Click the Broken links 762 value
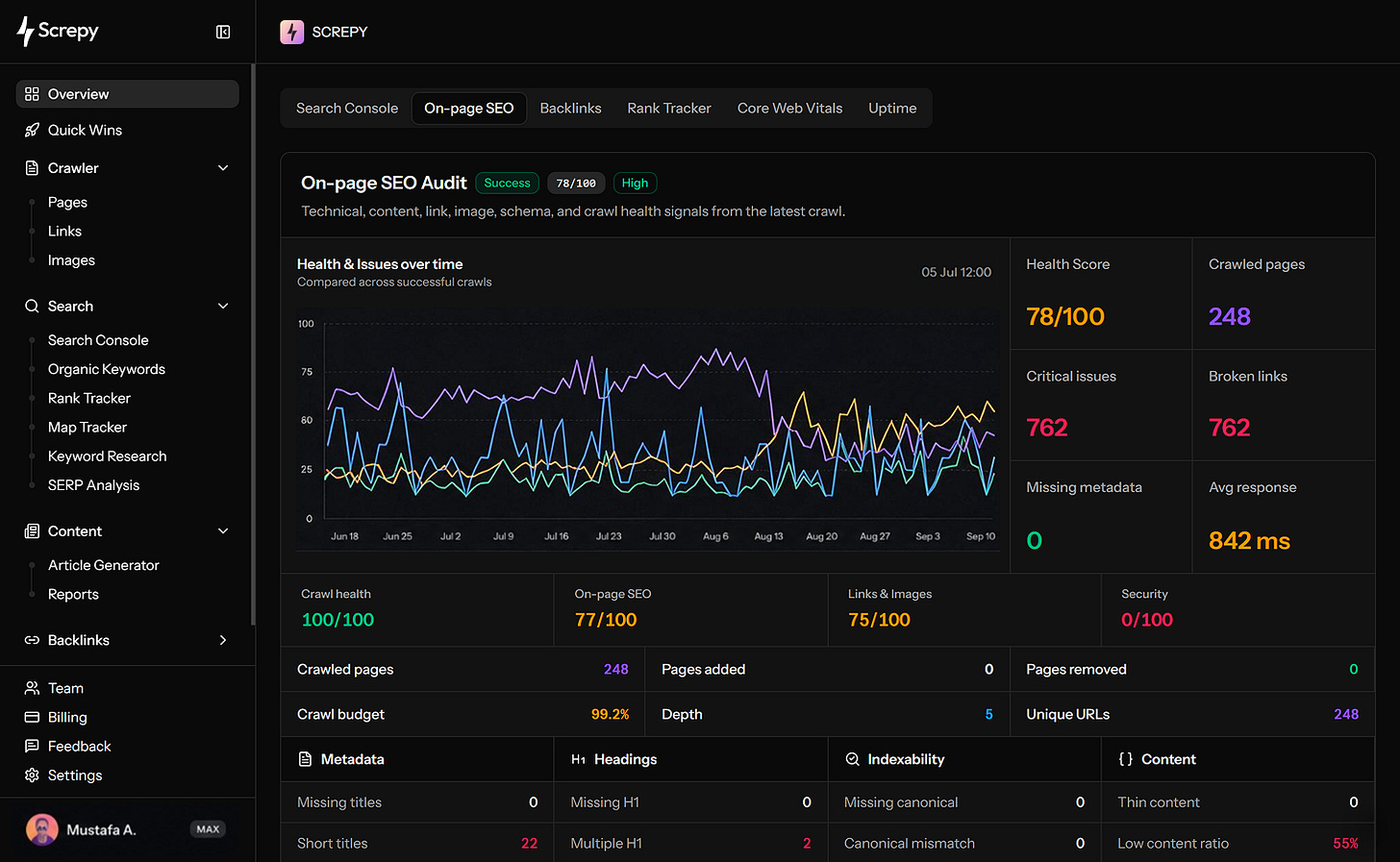The image size is (1400, 862). [x=1229, y=428]
